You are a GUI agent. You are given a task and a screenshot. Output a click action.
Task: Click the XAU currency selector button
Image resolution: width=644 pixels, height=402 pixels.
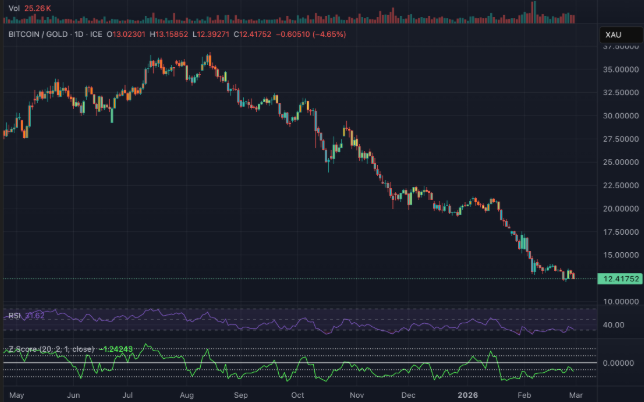613,34
